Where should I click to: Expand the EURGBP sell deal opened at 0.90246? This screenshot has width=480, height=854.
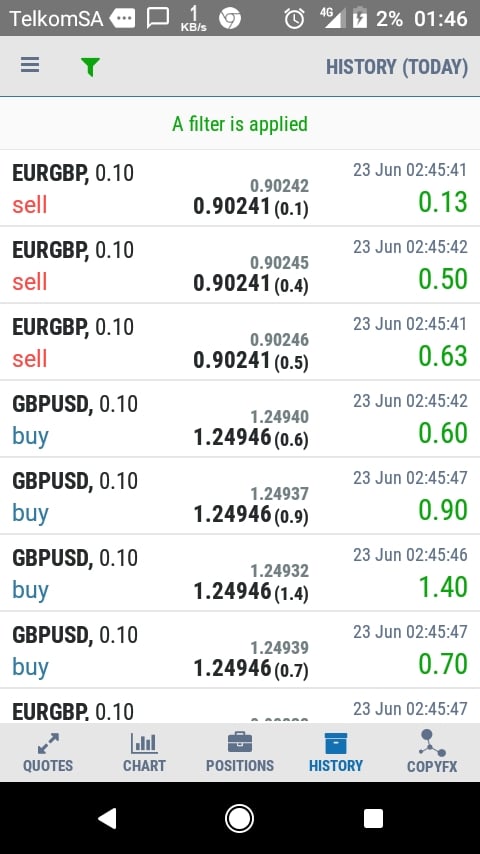click(x=240, y=341)
